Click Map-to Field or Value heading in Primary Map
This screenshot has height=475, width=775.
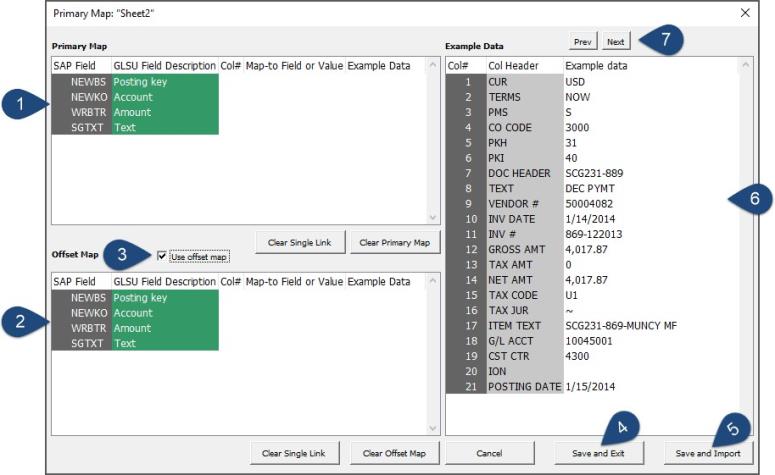click(x=294, y=66)
